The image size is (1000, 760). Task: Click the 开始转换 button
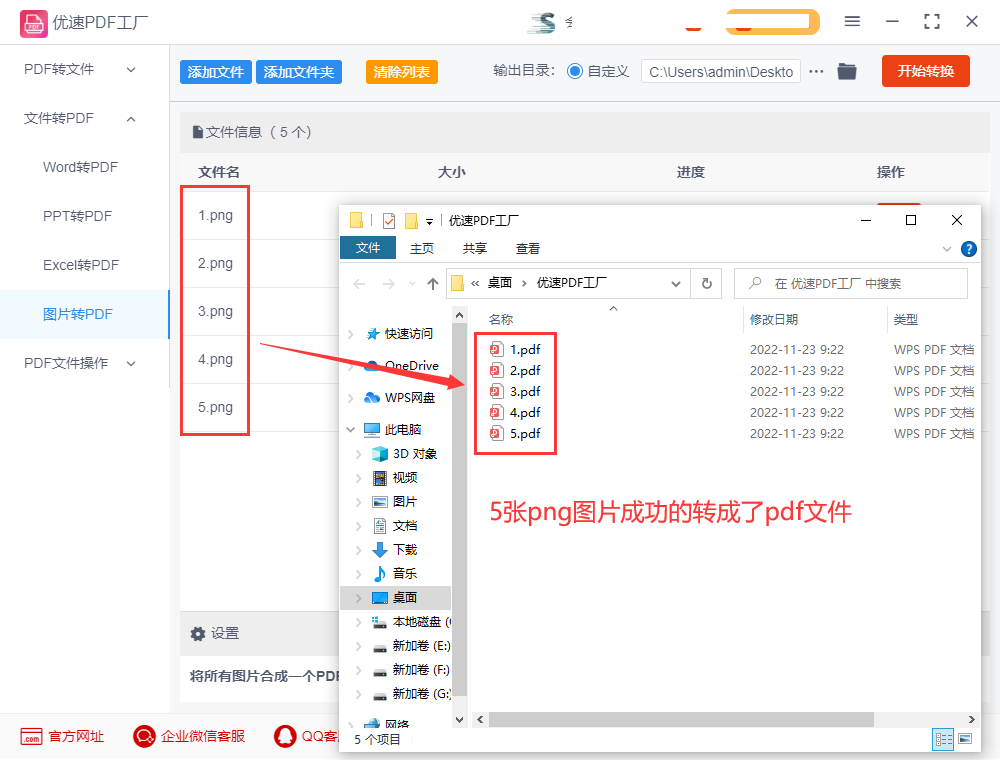(925, 71)
